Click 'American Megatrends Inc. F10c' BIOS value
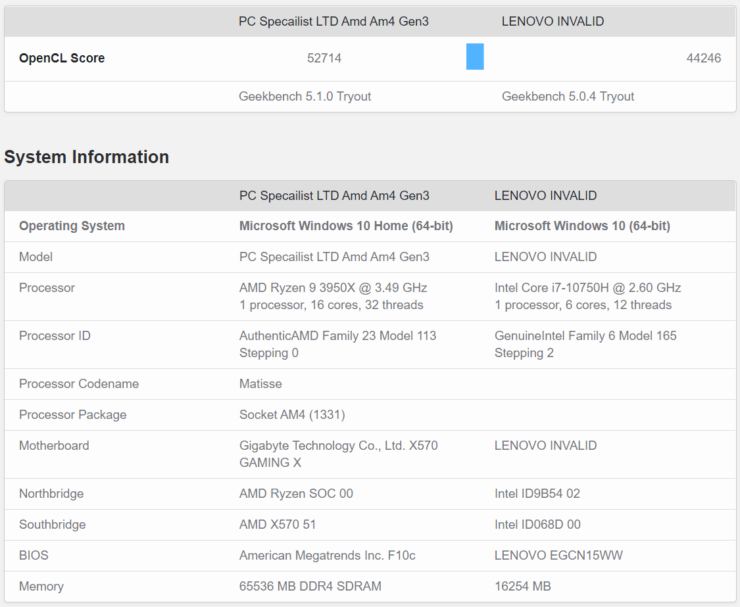The image size is (740, 607). pyautogui.click(x=327, y=555)
